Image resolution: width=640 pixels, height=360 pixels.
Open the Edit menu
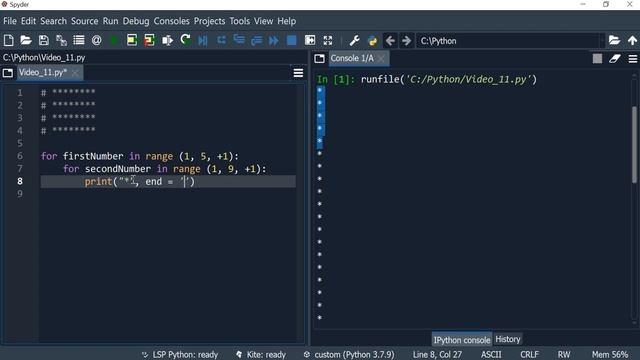(29, 21)
